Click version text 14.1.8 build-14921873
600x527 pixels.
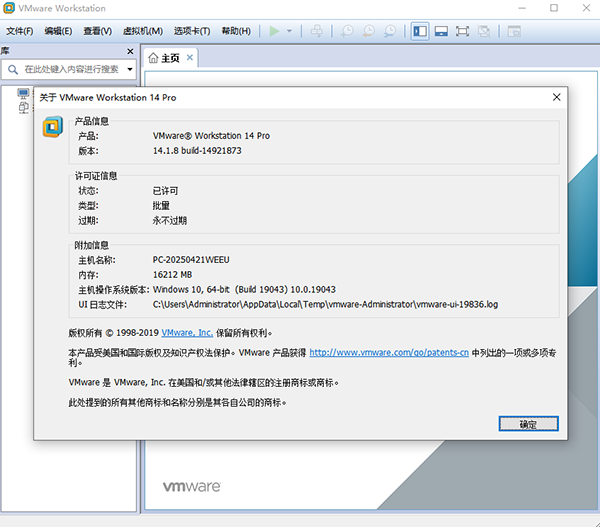(197, 150)
